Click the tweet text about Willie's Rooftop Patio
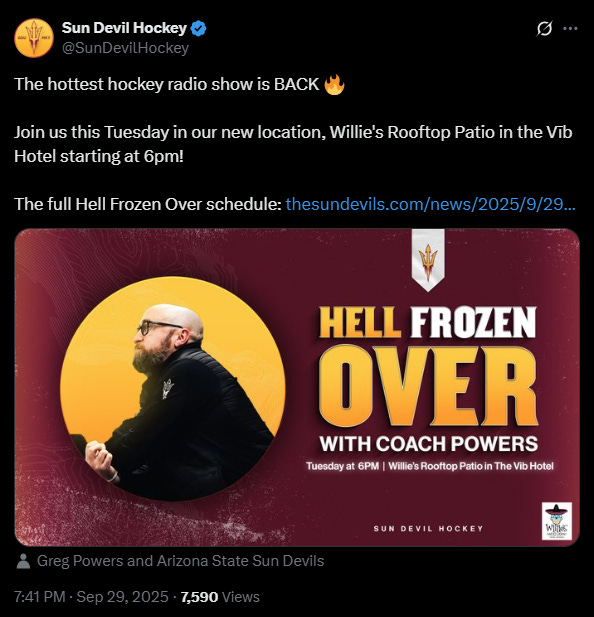 tap(293, 144)
